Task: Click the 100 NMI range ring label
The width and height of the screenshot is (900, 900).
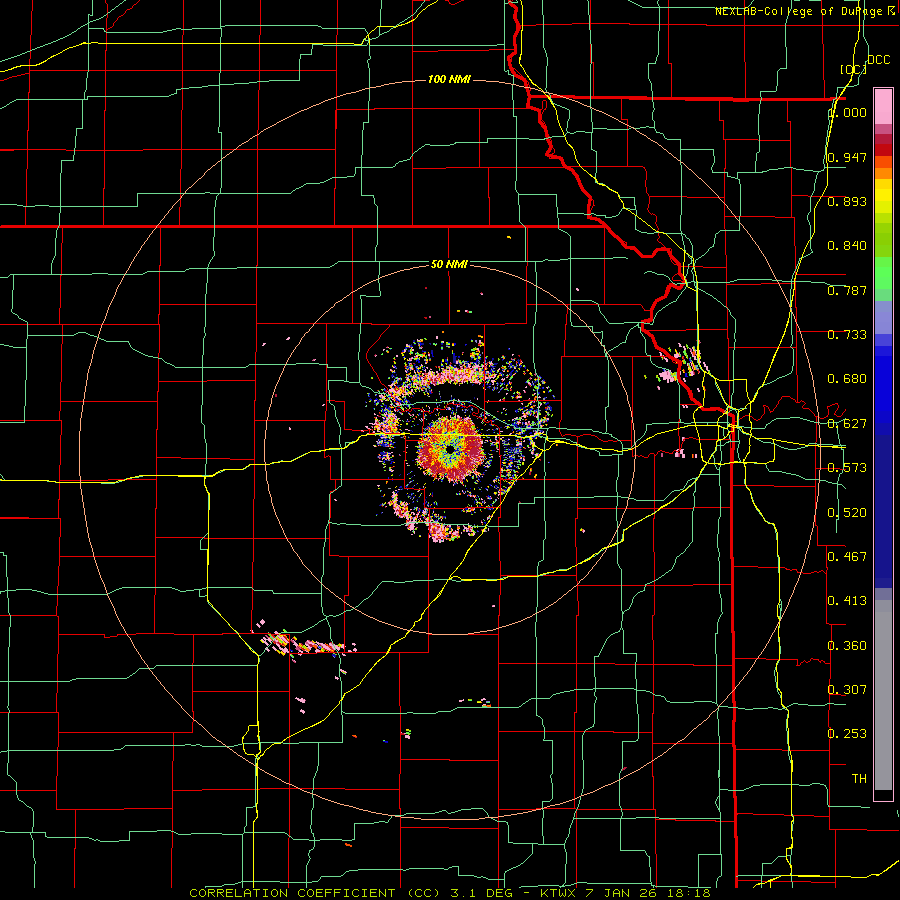Action: [449, 79]
